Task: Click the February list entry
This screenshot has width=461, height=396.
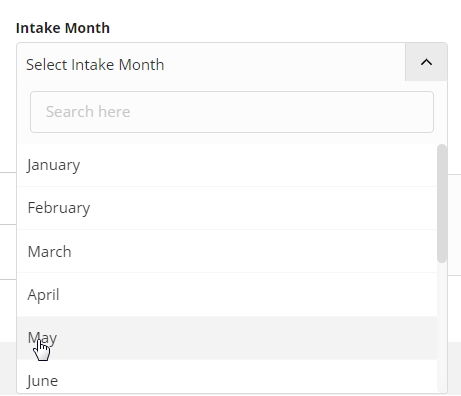Action: [x=227, y=208]
